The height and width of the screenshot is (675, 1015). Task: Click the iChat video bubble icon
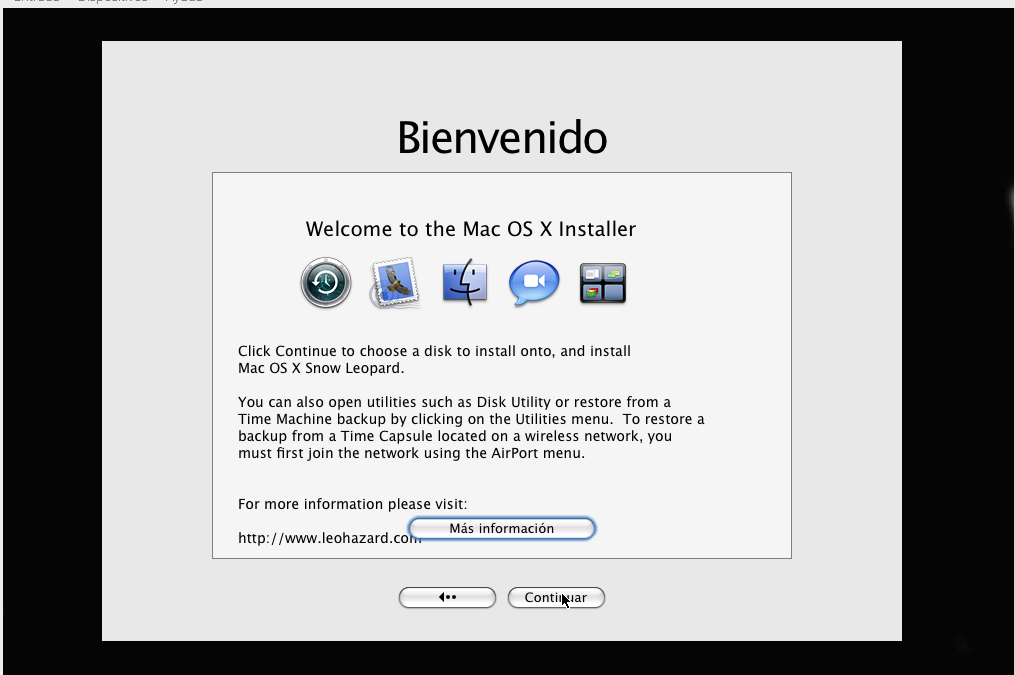coord(534,283)
